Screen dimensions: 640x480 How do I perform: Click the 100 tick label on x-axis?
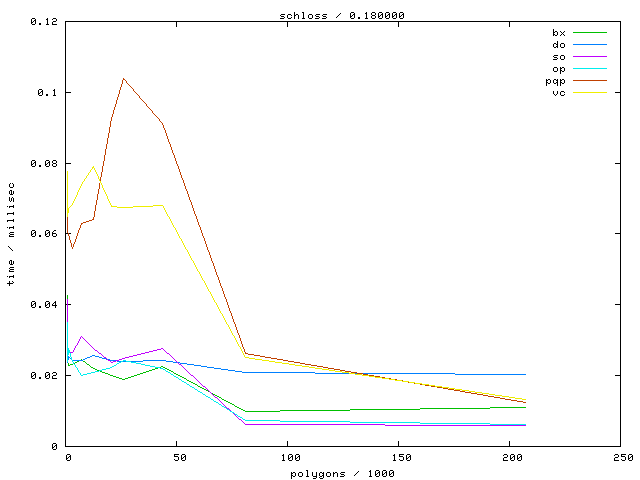[288, 458]
